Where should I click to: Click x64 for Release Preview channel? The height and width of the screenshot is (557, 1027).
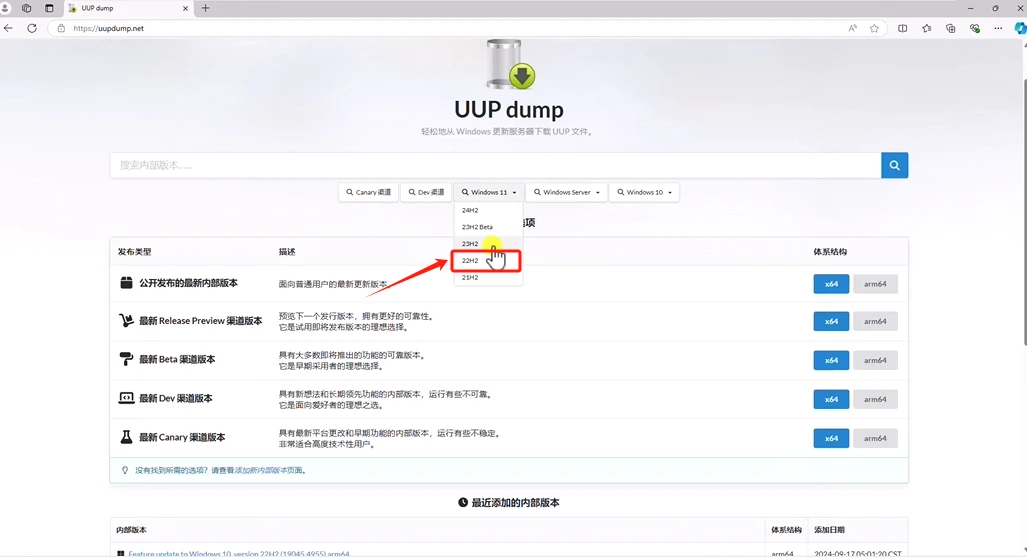831,321
